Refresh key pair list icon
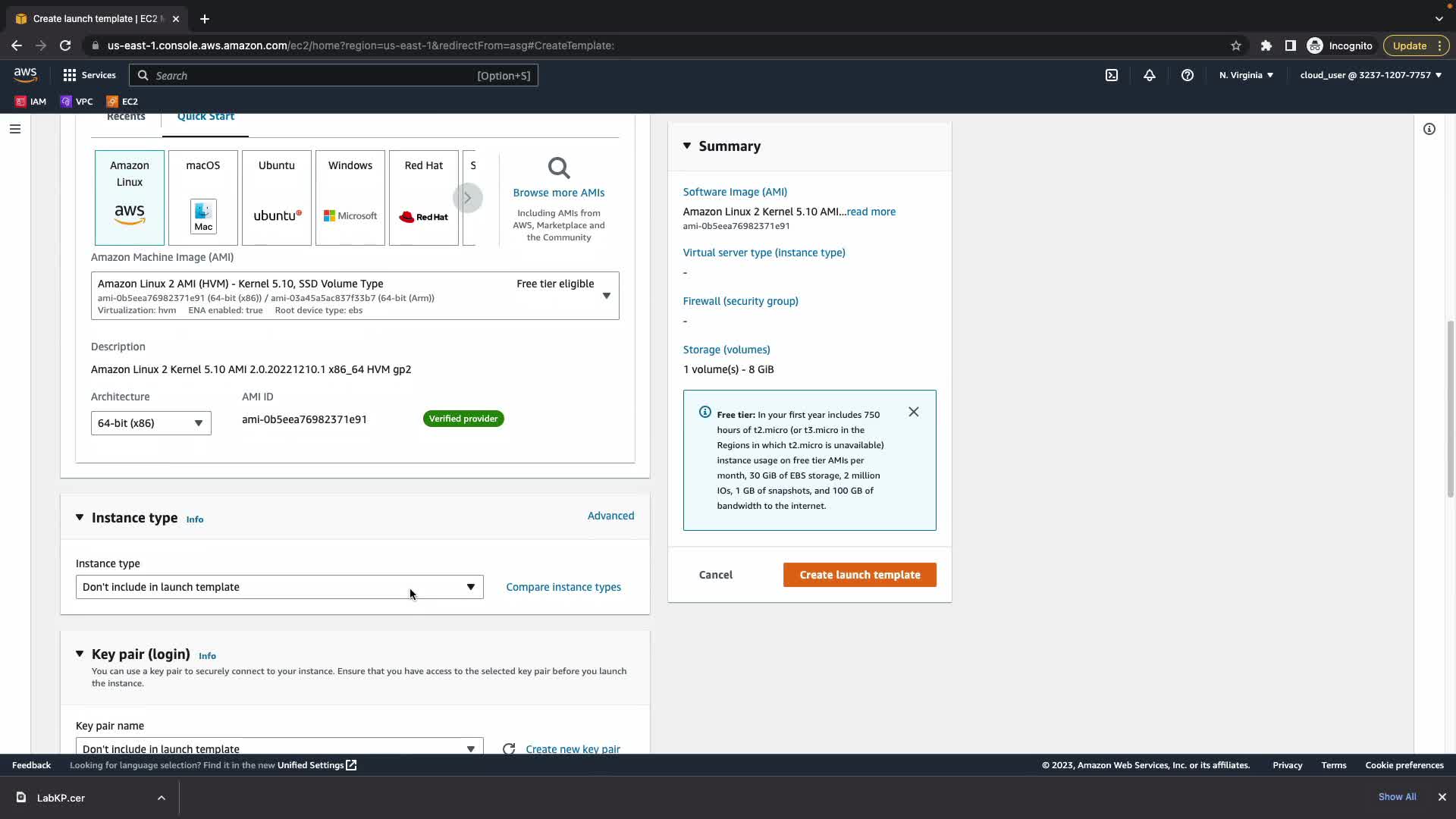Screen dimensions: 1456x819 (509, 748)
